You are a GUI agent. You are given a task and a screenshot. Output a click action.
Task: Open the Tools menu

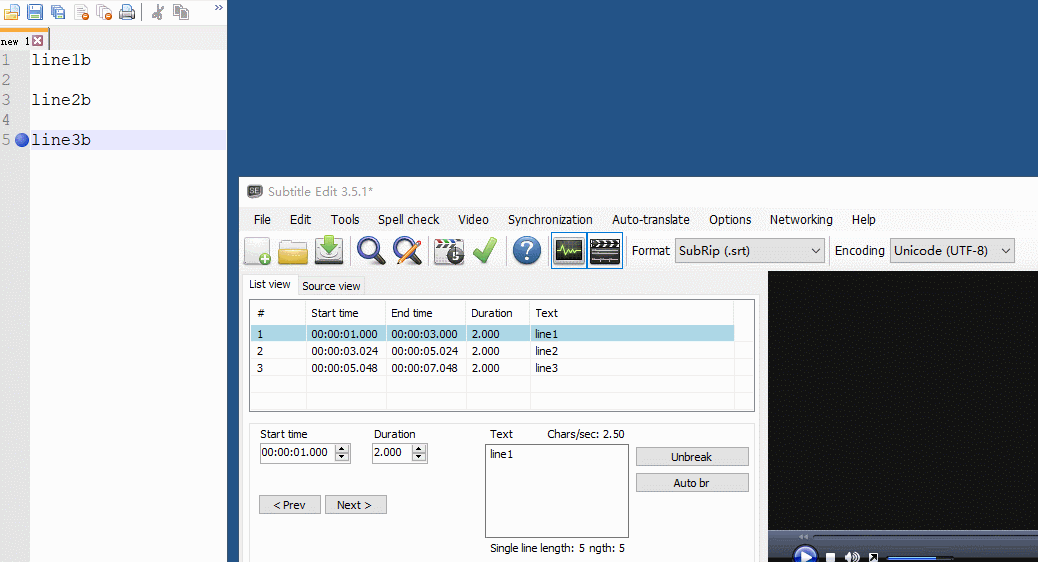tap(345, 220)
